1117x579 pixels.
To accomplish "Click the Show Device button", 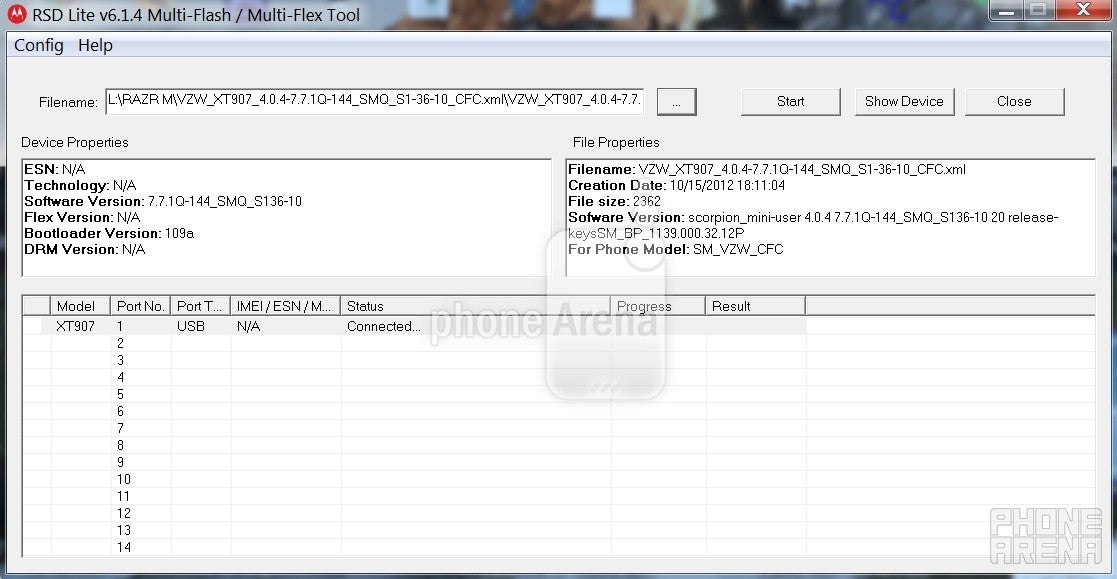I will pyautogui.click(x=904, y=102).
